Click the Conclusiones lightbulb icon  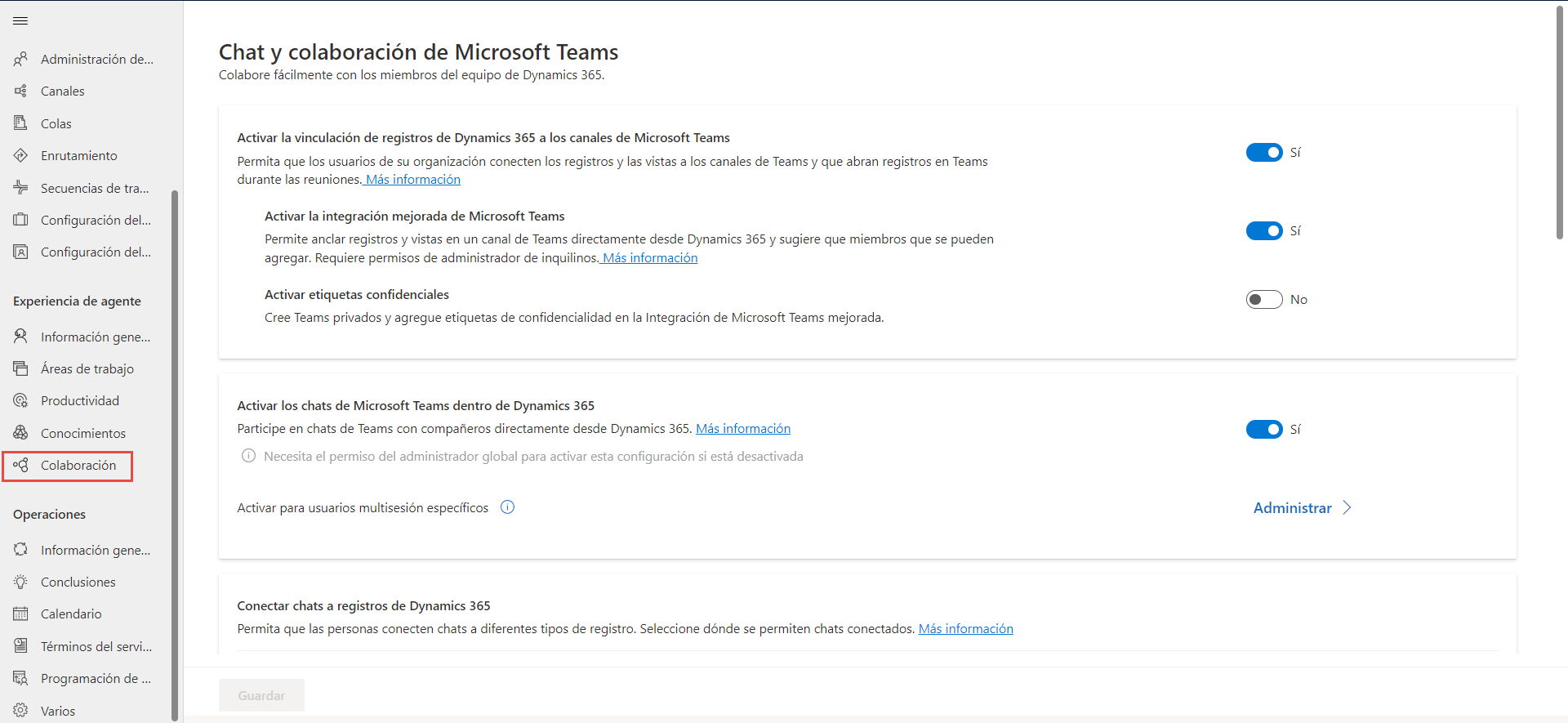(20, 582)
